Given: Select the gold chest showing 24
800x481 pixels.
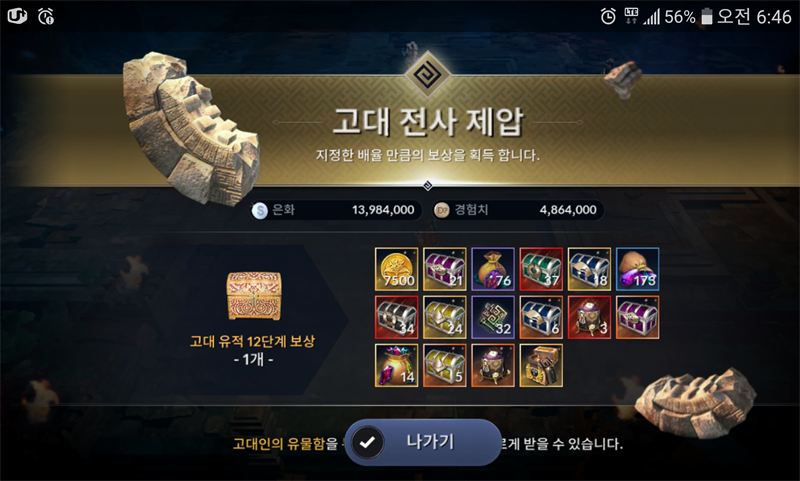Looking at the screenshot, I should (445, 317).
